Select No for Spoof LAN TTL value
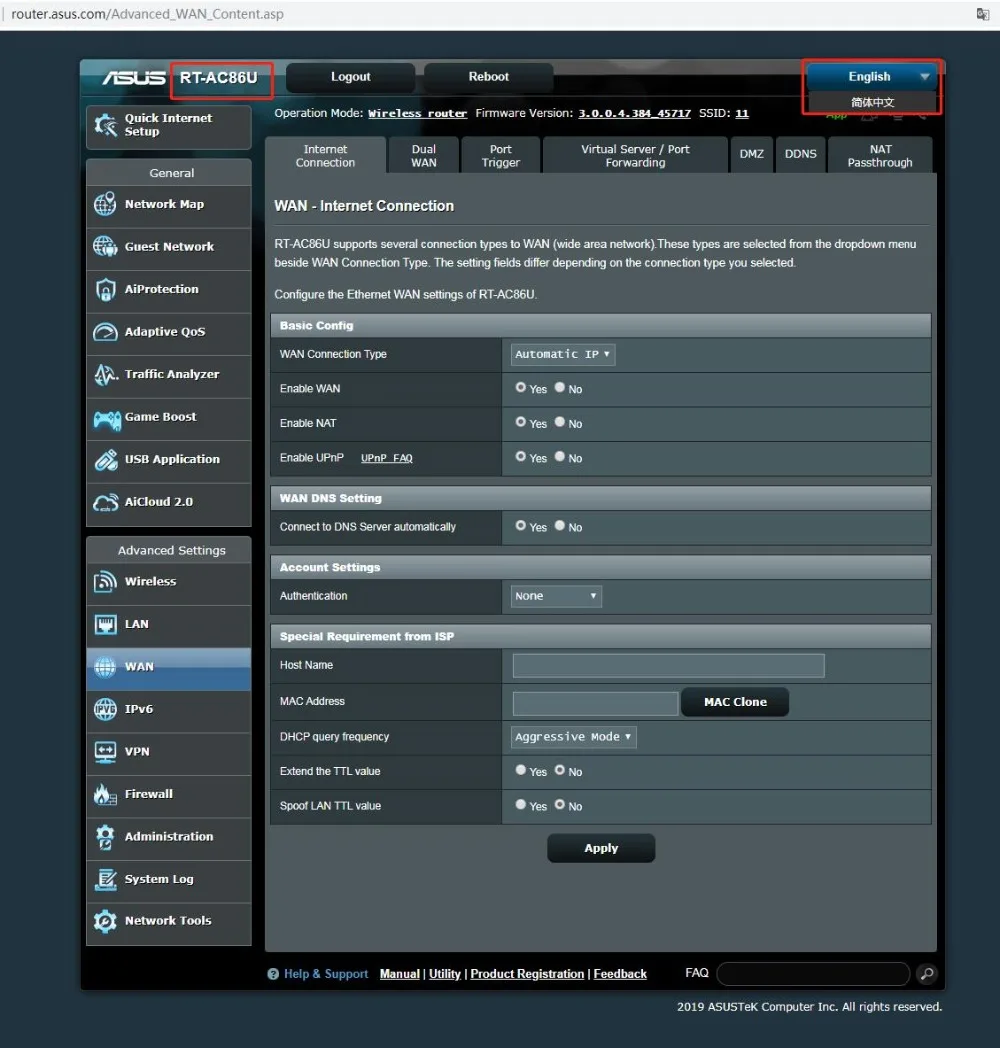The image size is (1000, 1048). 559,805
